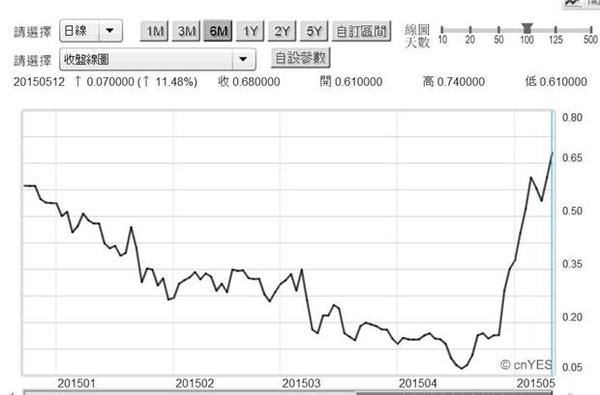Open the 自設參數 parameter settings button
The height and width of the screenshot is (395, 600).
coord(300,58)
